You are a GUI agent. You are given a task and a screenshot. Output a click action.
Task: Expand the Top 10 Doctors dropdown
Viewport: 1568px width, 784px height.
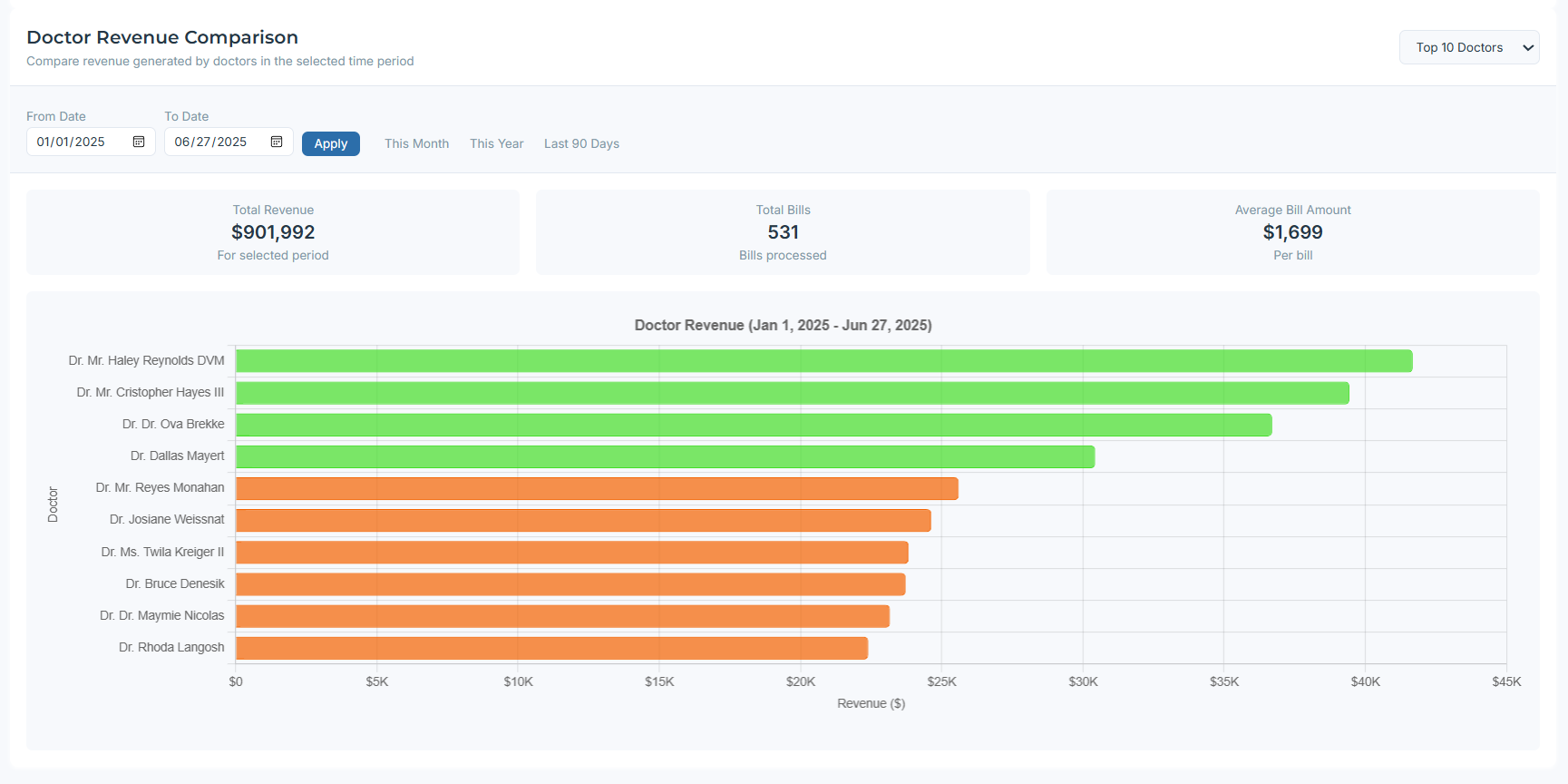(1468, 47)
